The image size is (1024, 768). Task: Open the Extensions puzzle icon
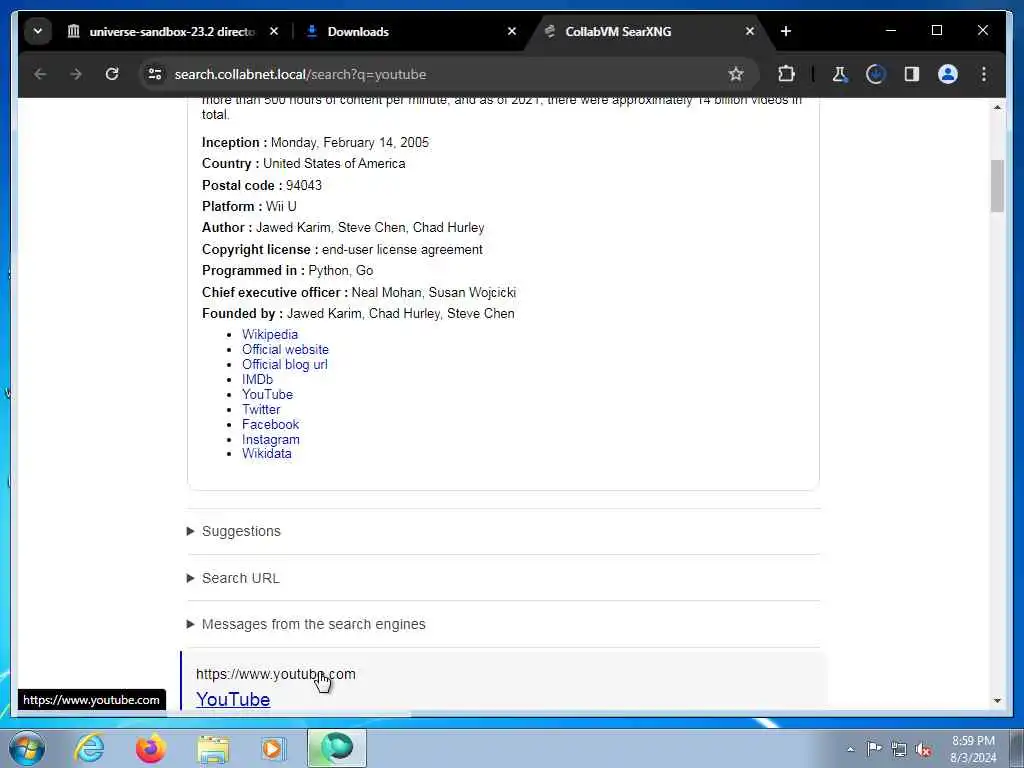click(x=786, y=74)
